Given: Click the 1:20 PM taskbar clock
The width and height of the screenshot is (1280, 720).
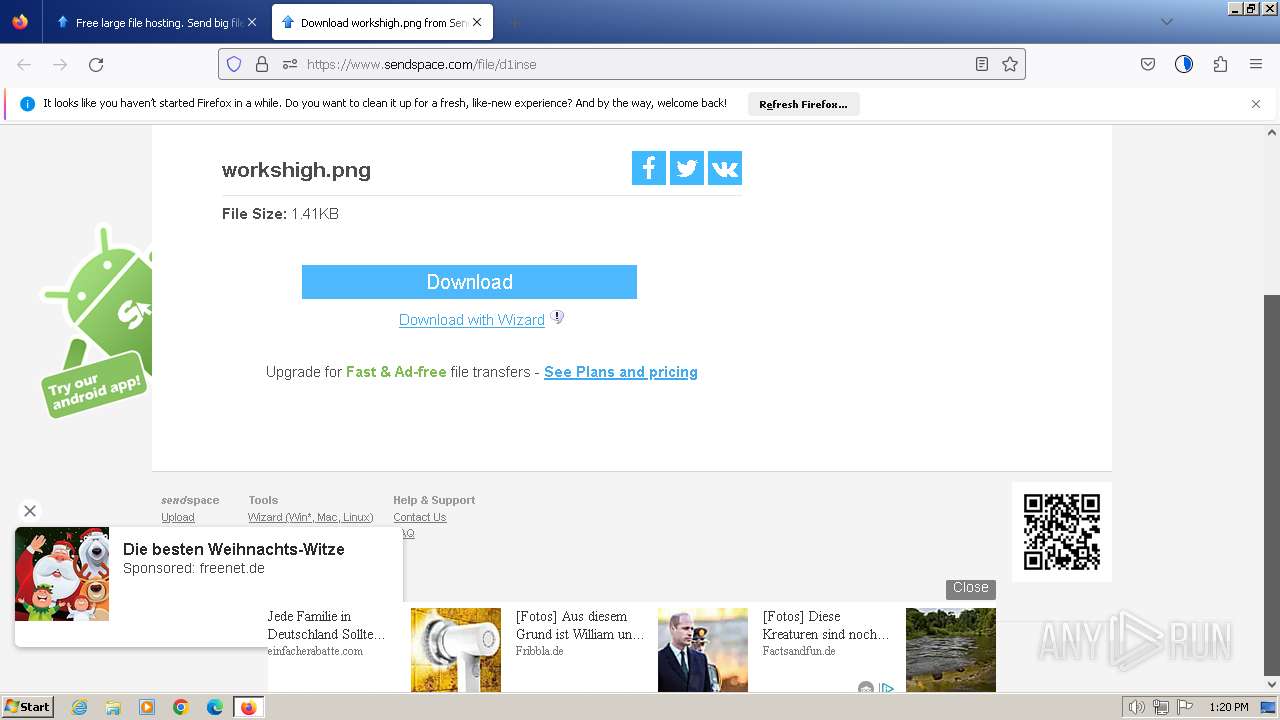Looking at the screenshot, I should (1229, 707).
